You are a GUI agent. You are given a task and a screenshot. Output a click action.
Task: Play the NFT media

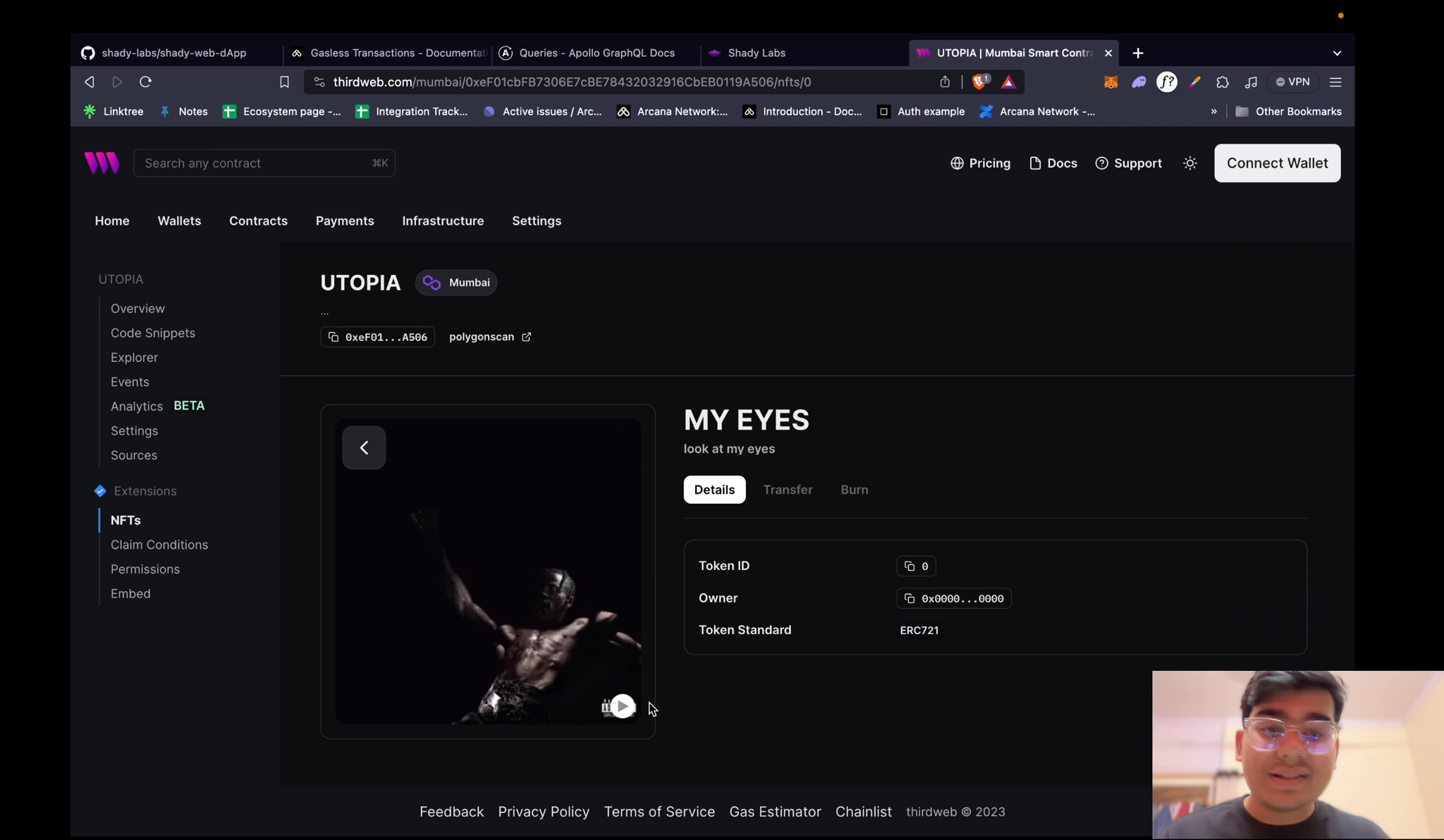(x=622, y=706)
